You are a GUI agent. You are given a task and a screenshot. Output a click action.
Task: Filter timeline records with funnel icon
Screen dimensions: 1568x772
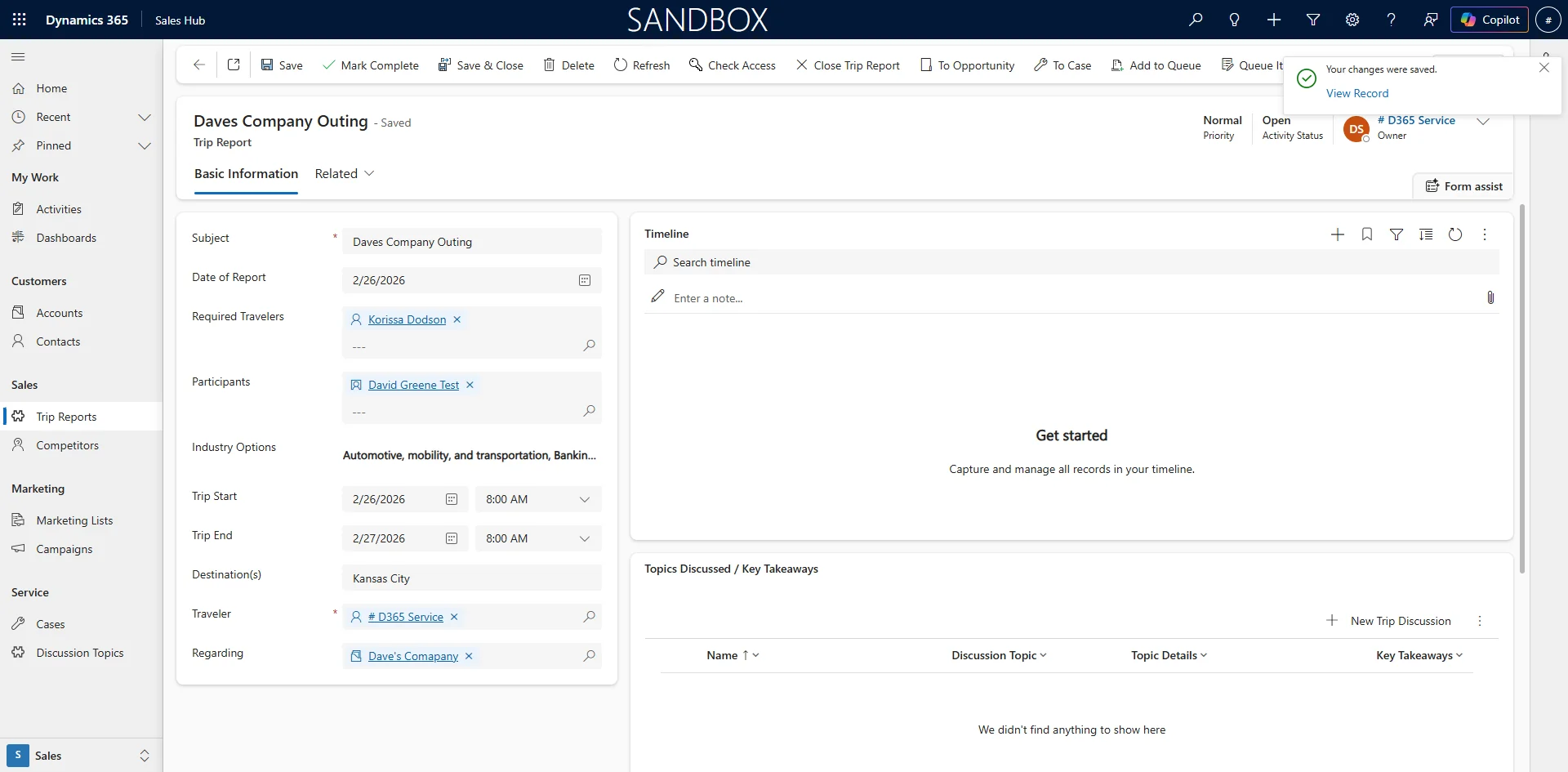pyautogui.click(x=1396, y=234)
